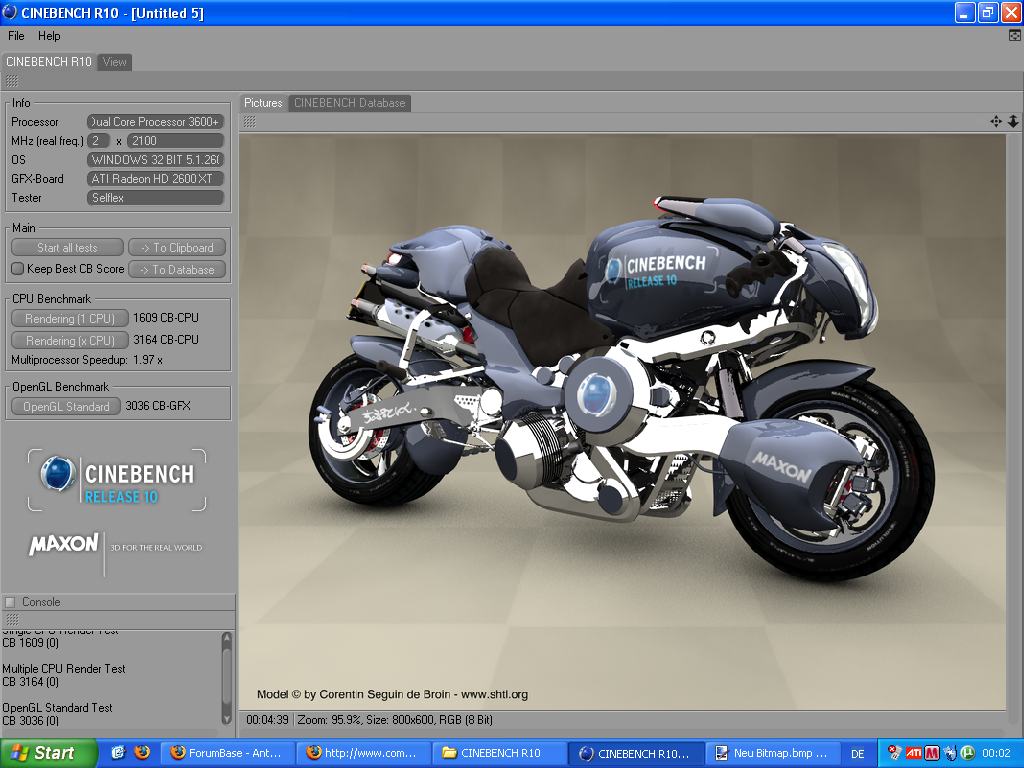
Task: Click the GFX-Board field ATI Radeon HD 2600 XT
Action: pos(155,178)
